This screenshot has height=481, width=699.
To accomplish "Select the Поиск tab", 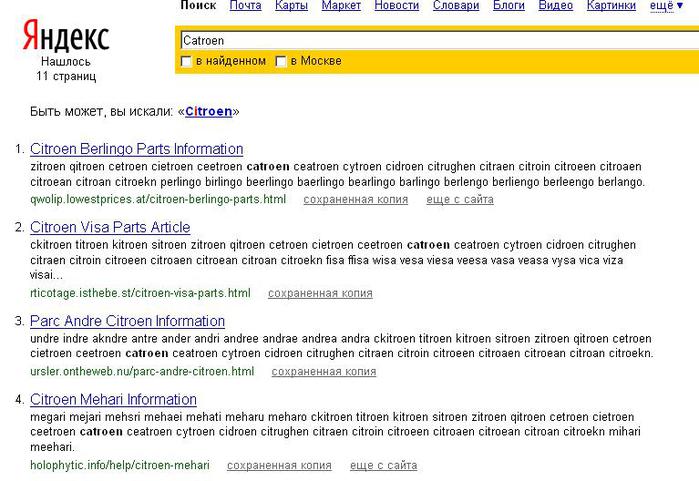I will [198, 5].
